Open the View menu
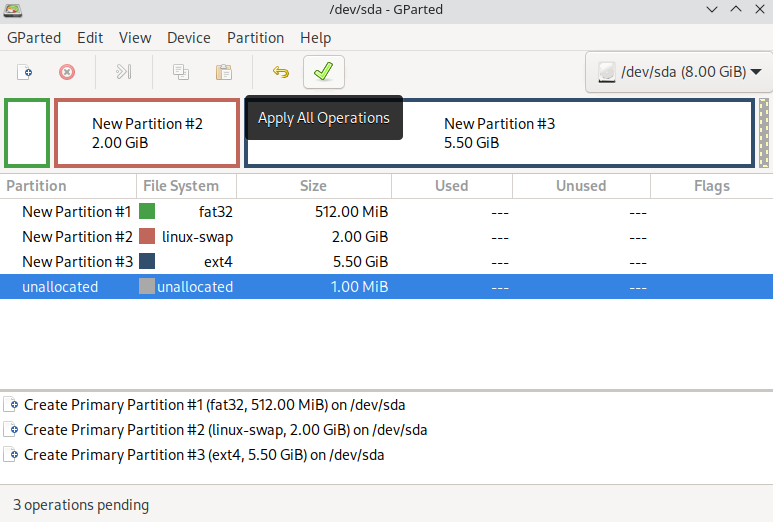Viewport: 773px width, 522px height. pyautogui.click(x=135, y=38)
